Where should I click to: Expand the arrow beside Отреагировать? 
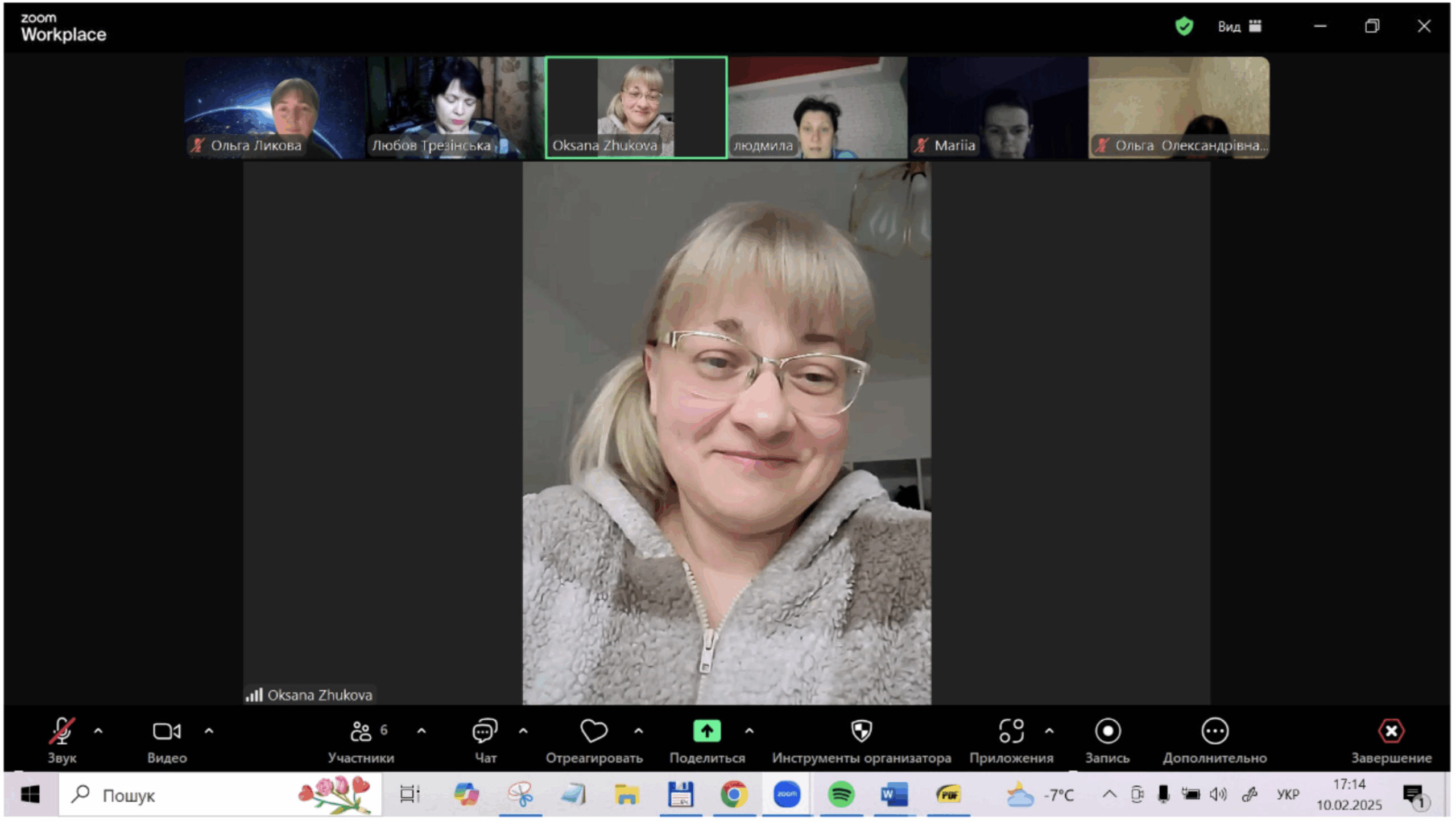click(x=639, y=732)
